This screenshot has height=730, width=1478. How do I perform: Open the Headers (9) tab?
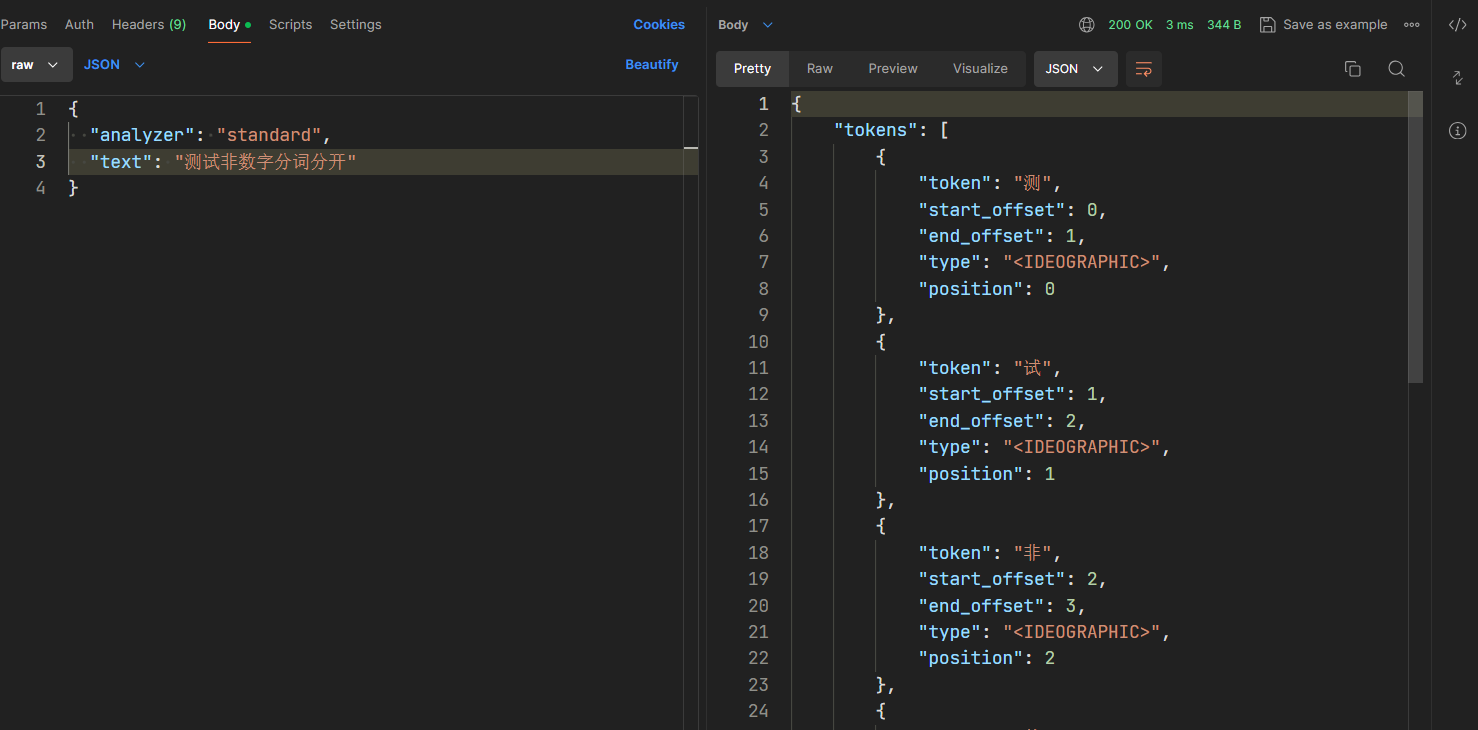149,25
